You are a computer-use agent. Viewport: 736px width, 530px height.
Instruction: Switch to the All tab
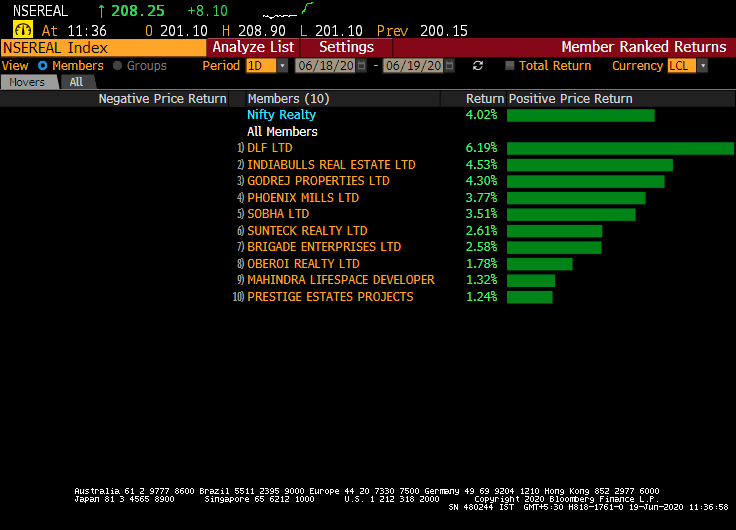tap(76, 82)
